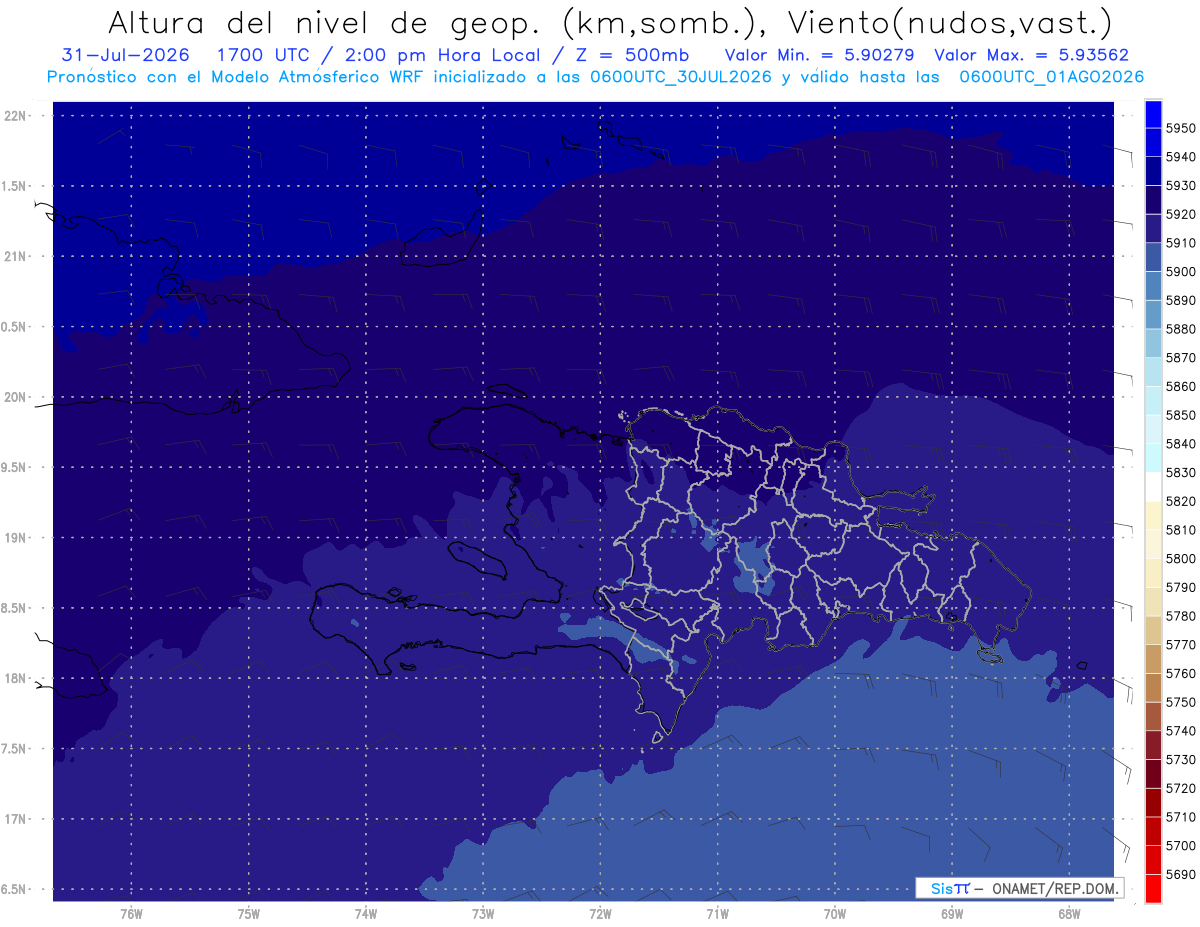The image size is (1200, 927).
Task: Click the 69W longitude axis label
Action: (x=952, y=913)
